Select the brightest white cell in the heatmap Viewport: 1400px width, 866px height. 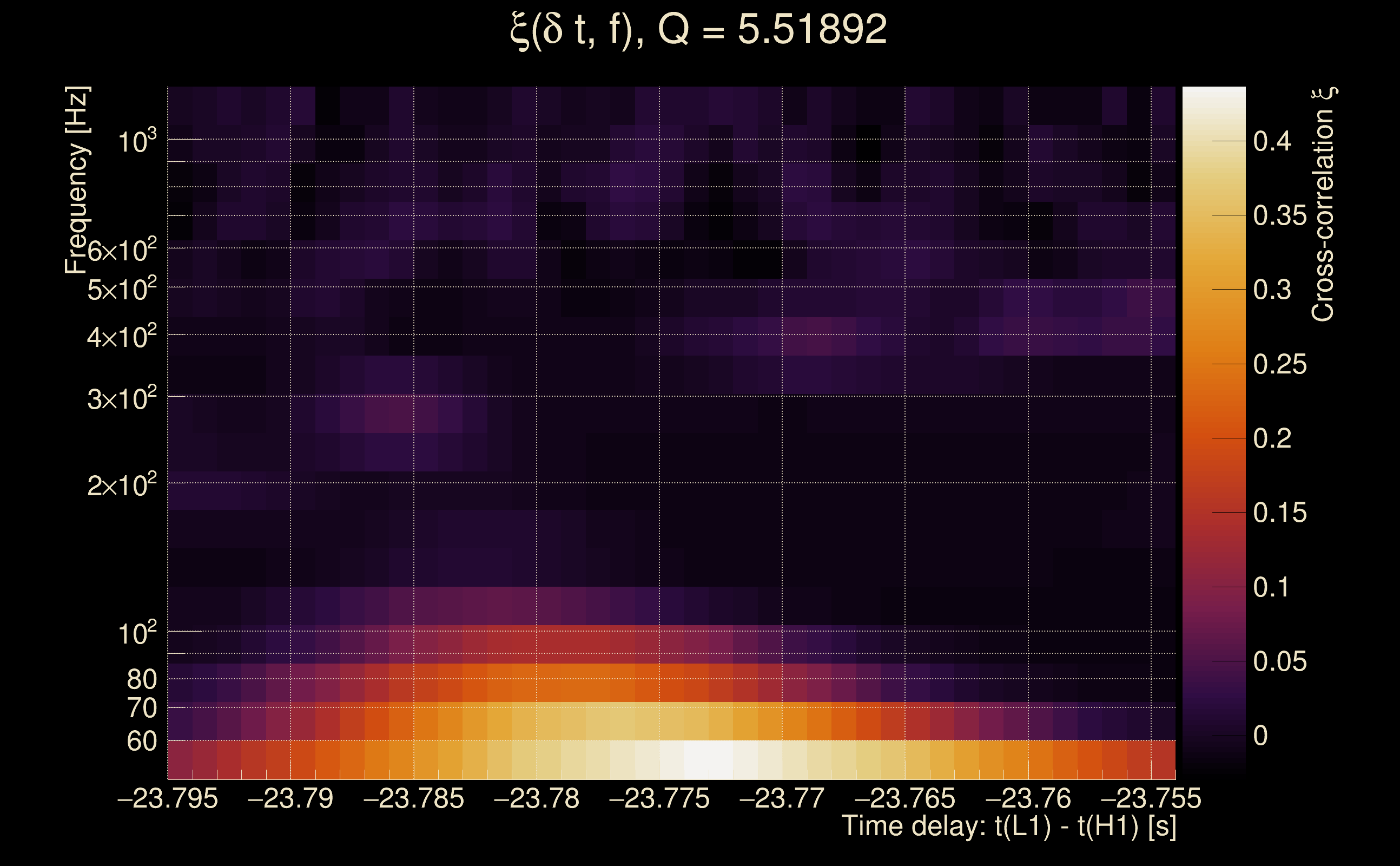tap(709, 760)
